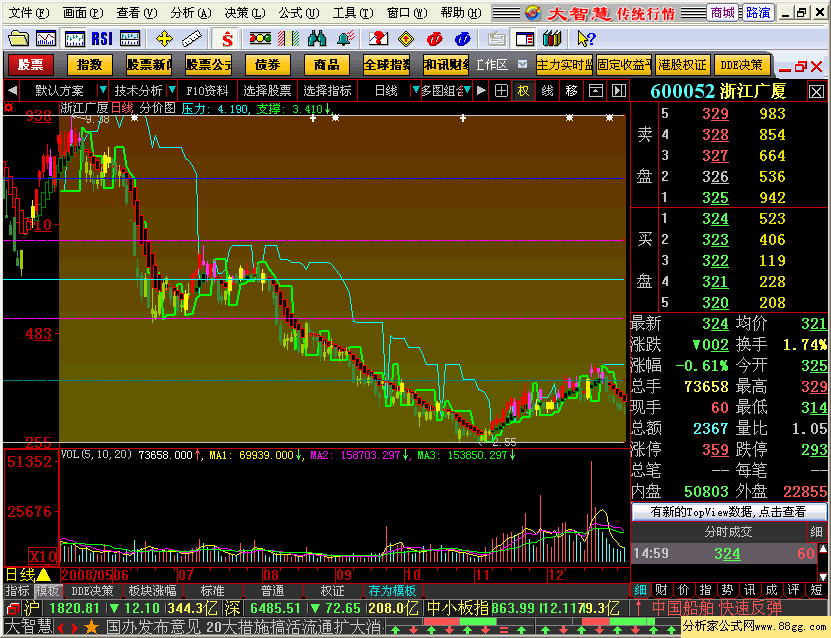This screenshot has width=831, height=638.
Task: Open the 查看(V) menu
Action: [x=137, y=13]
